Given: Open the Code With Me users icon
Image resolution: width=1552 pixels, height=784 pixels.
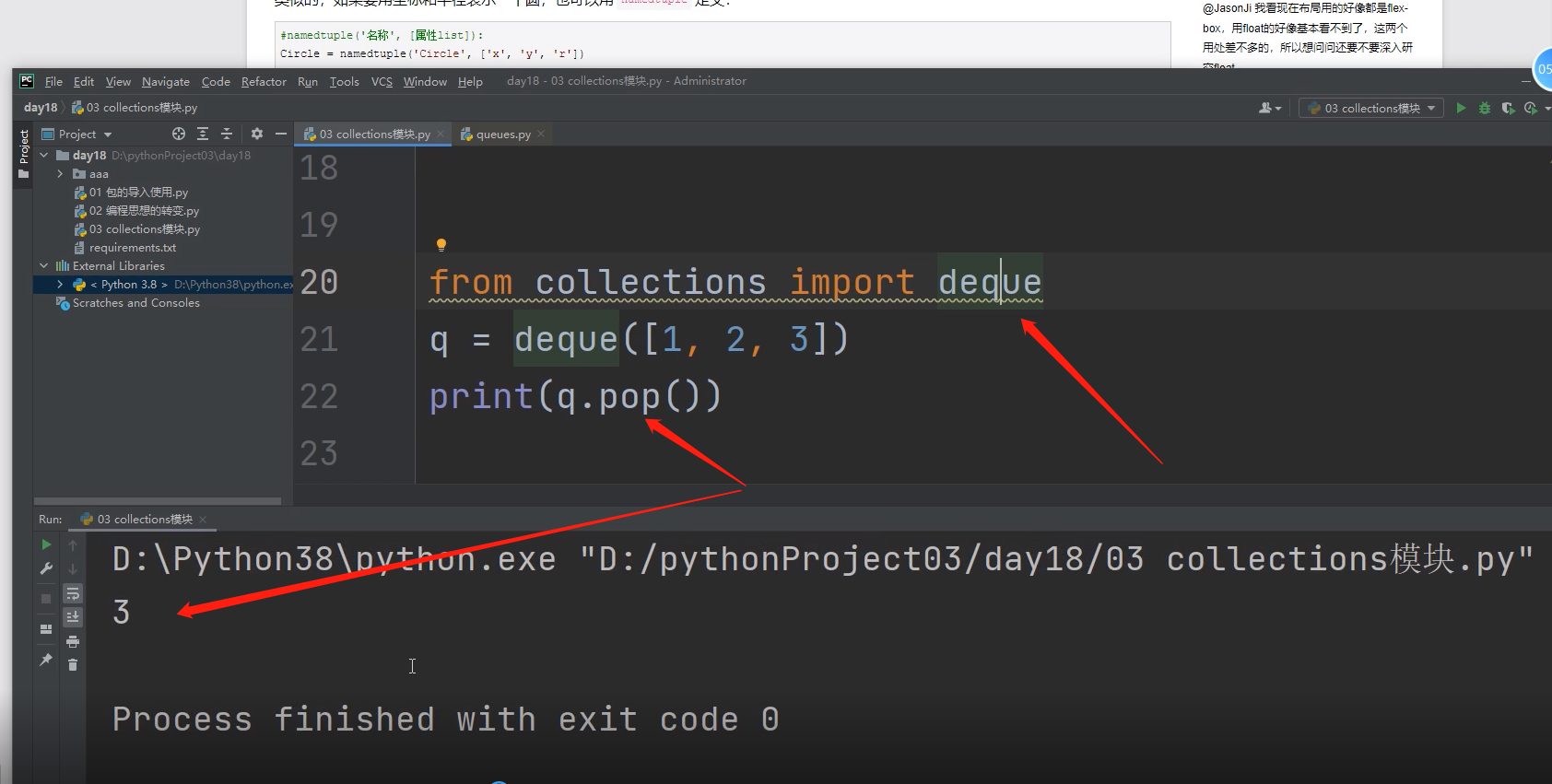Looking at the screenshot, I should pyautogui.click(x=1270, y=108).
